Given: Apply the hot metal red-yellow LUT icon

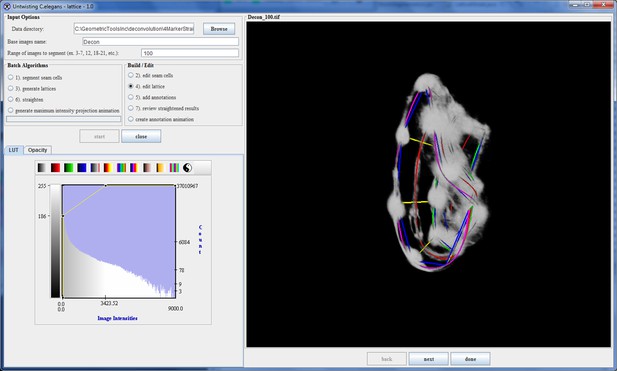Looking at the screenshot, I should [x=108, y=168].
